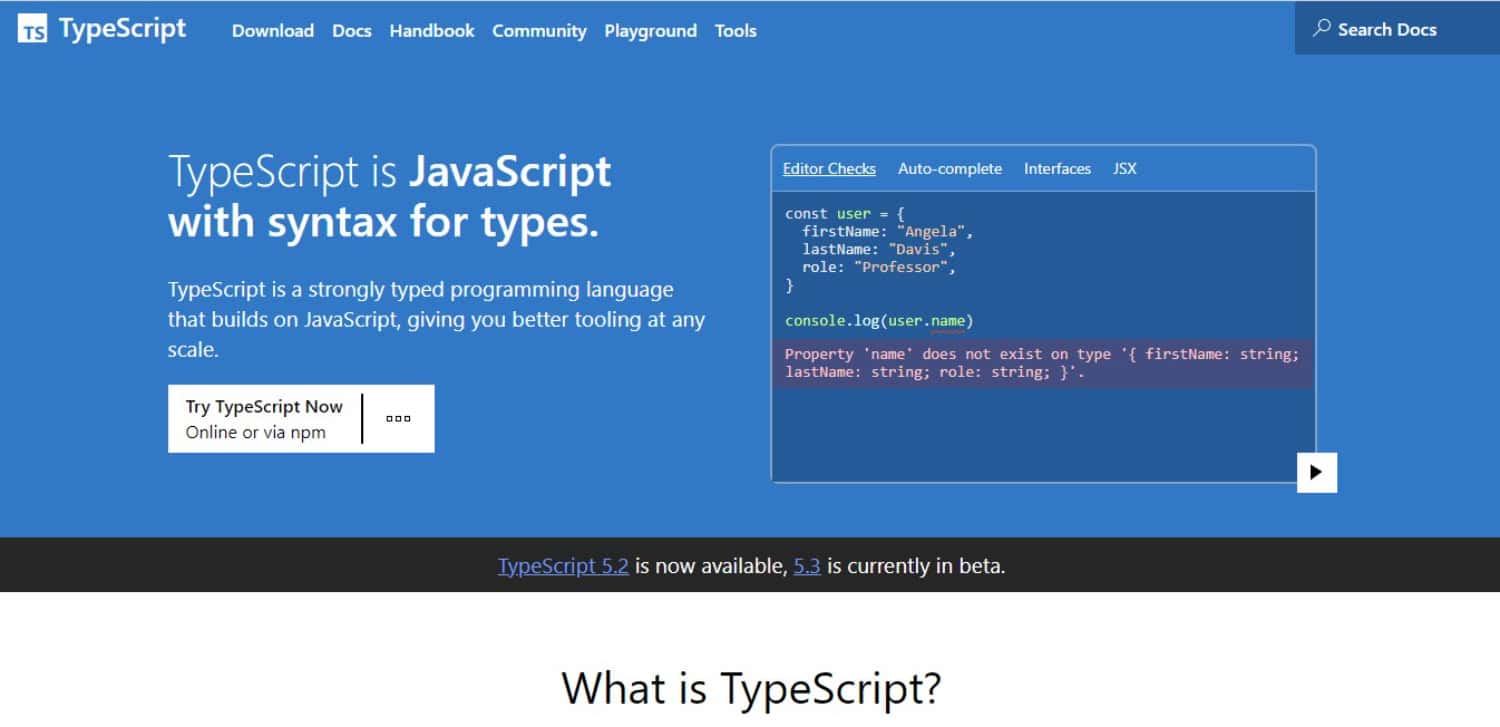Click the 'strongly typed programming language' description

436,320
